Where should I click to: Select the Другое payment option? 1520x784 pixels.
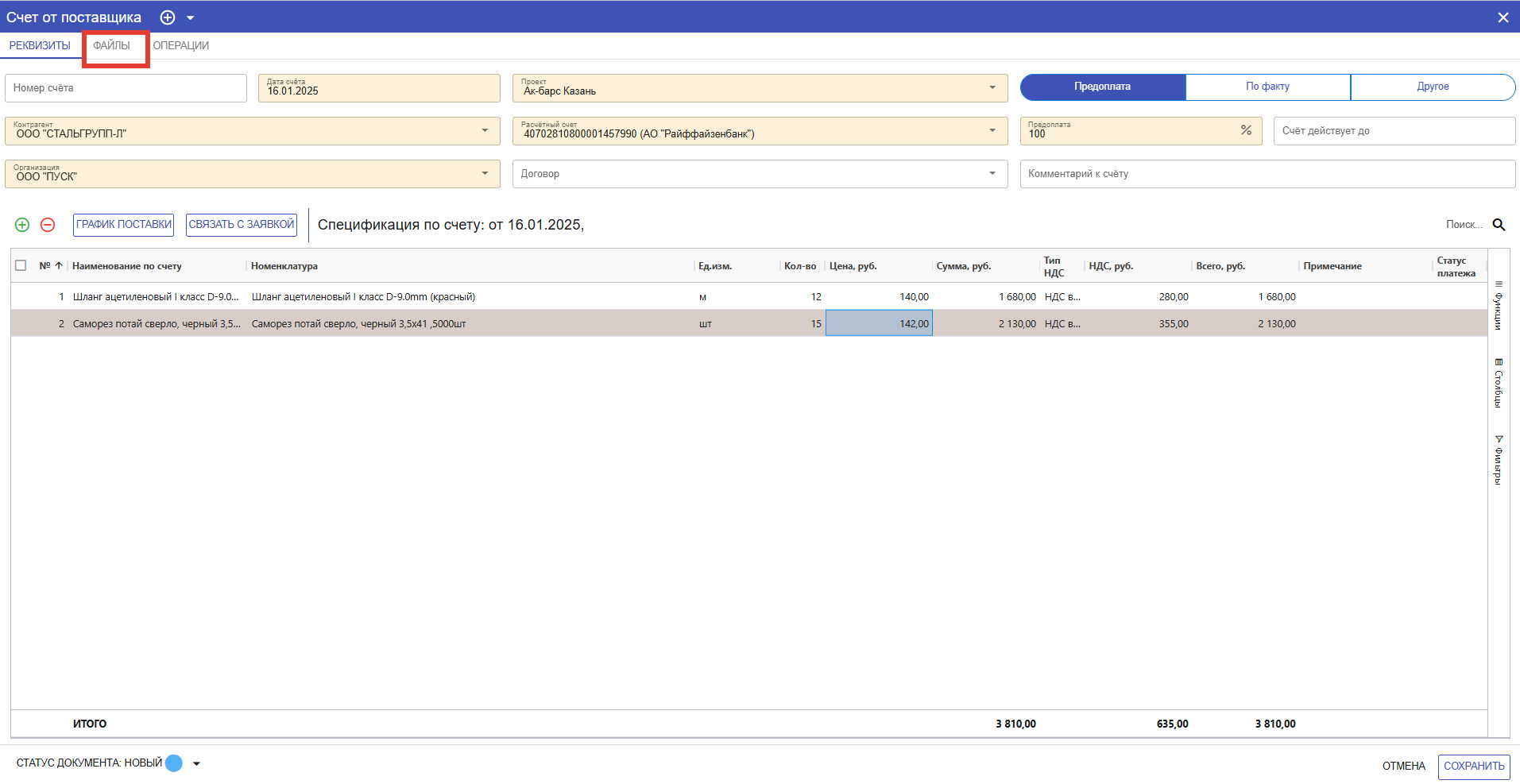click(x=1433, y=87)
